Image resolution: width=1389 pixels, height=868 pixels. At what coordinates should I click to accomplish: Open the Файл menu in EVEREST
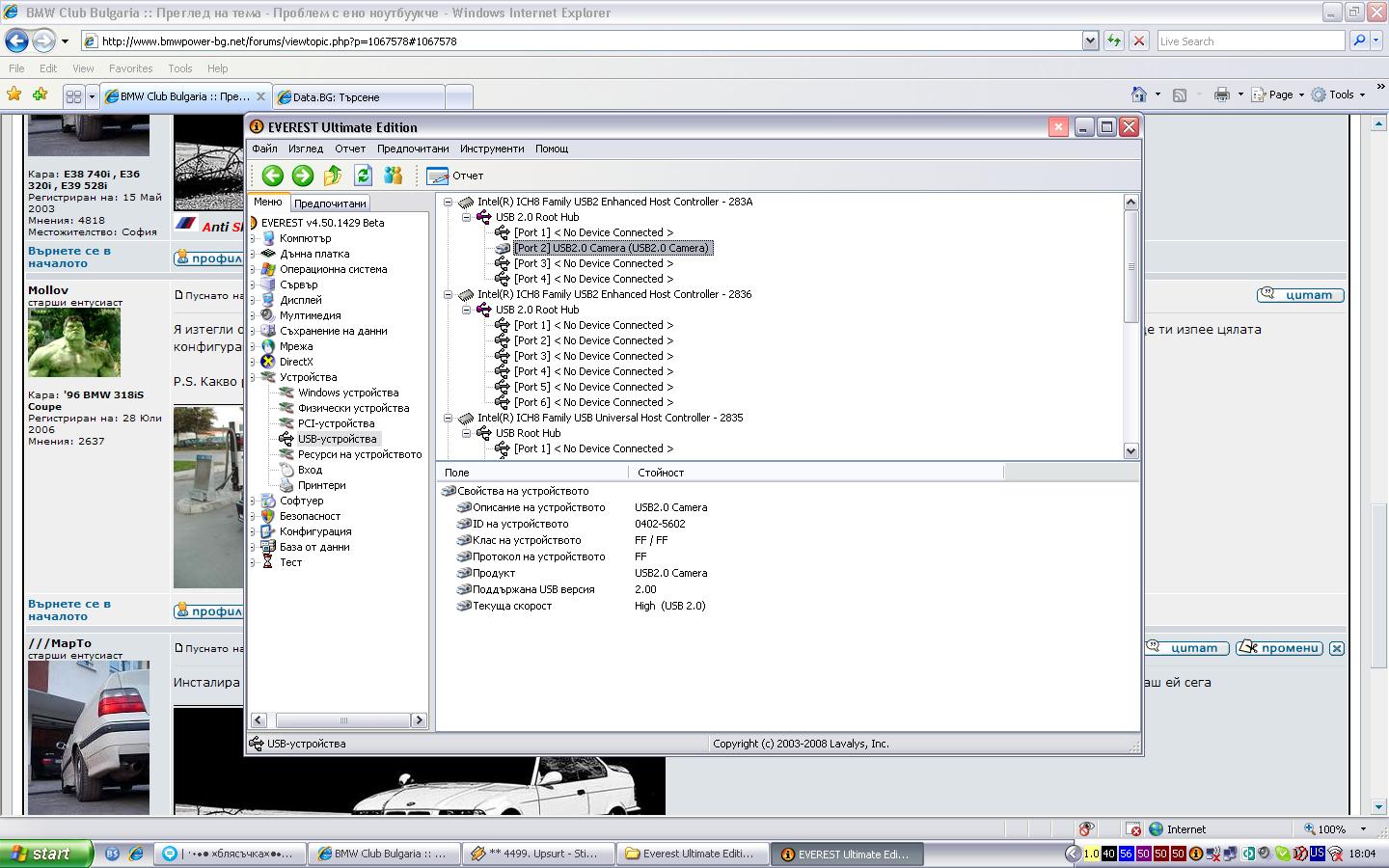(x=264, y=149)
